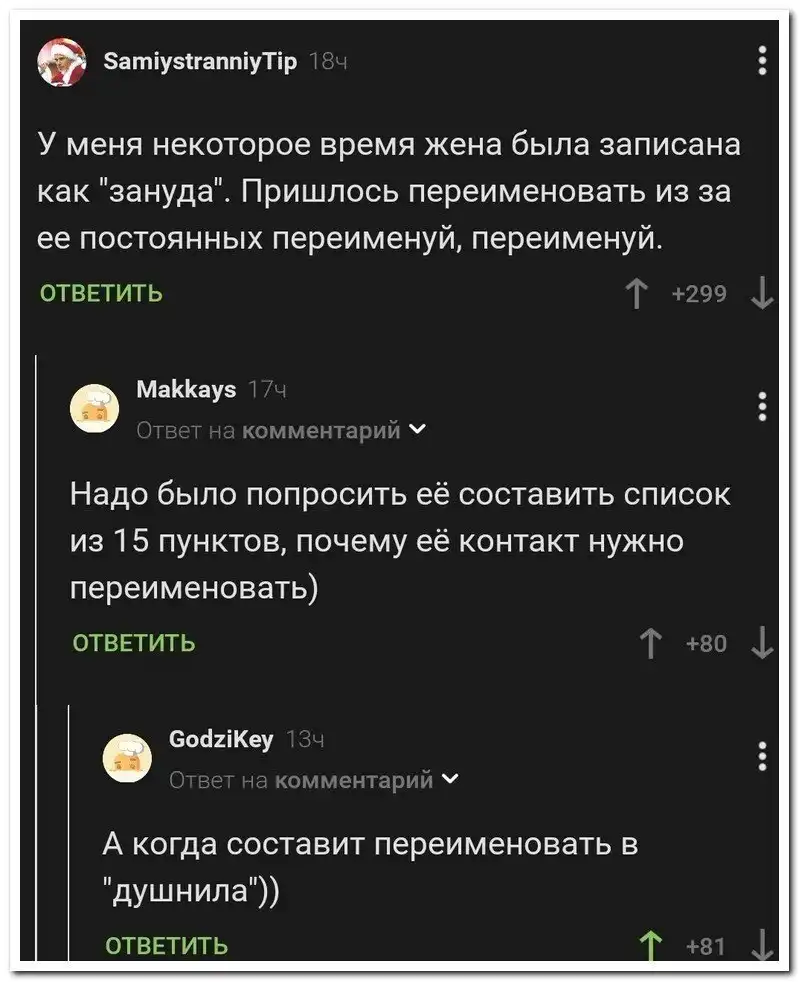Open three-dot menu on SamiystranniyTip's comment
This screenshot has height=982, width=800.
point(762,61)
